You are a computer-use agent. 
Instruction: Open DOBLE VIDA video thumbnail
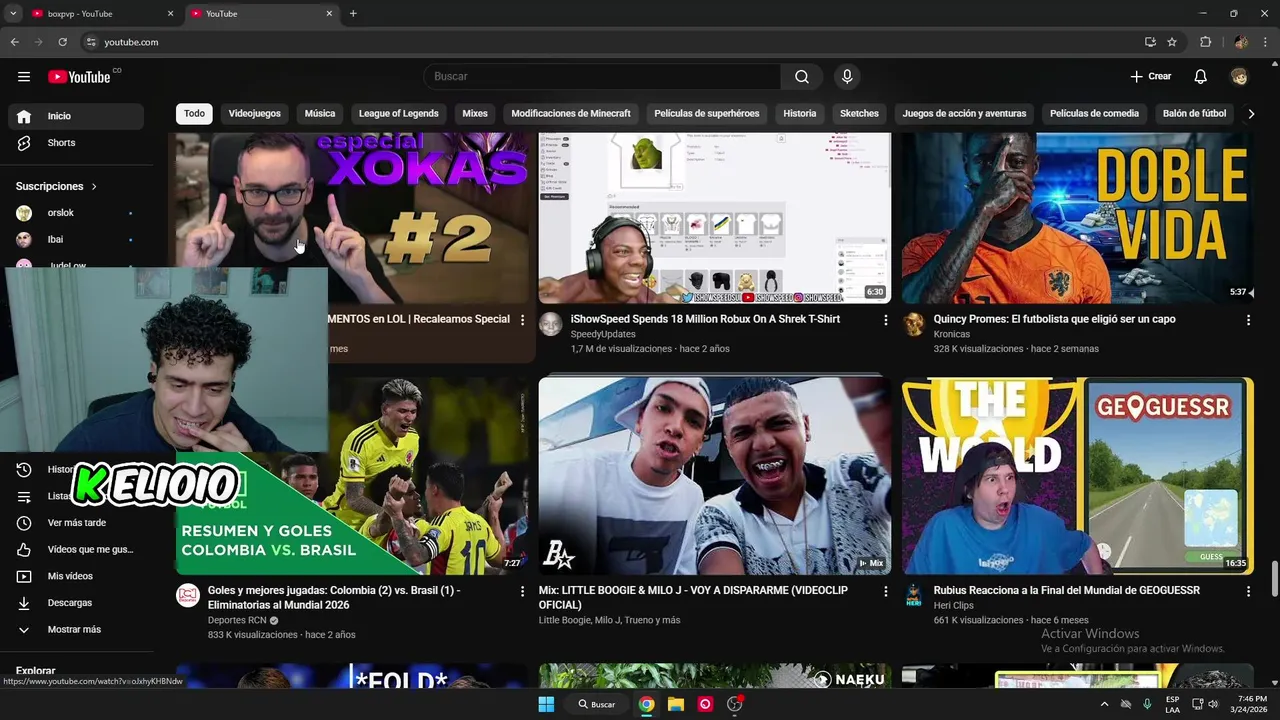pyautogui.click(x=1077, y=218)
